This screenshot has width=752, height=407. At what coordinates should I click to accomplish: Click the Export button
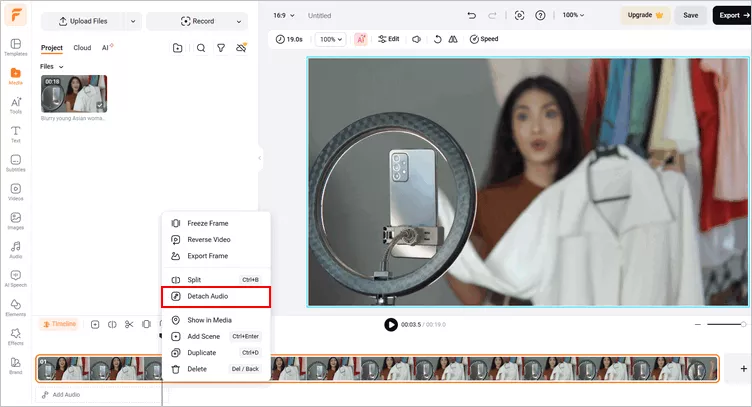click(x=732, y=15)
